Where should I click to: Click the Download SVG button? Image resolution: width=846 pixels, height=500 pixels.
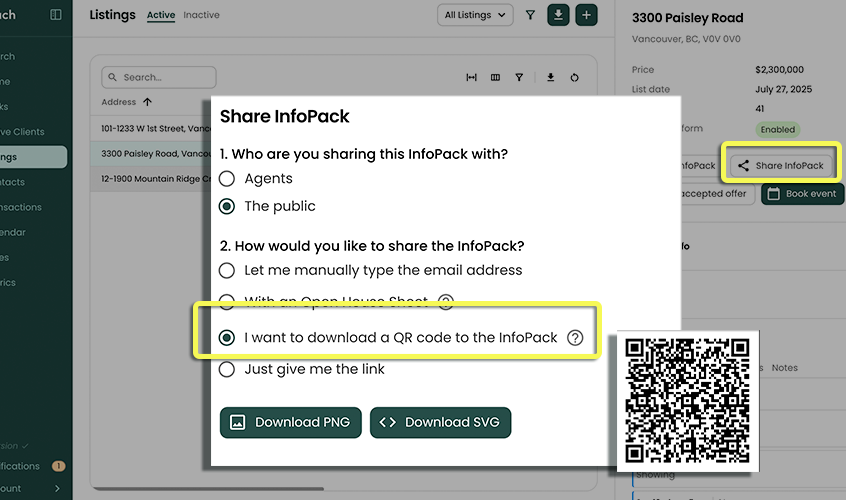tap(441, 422)
